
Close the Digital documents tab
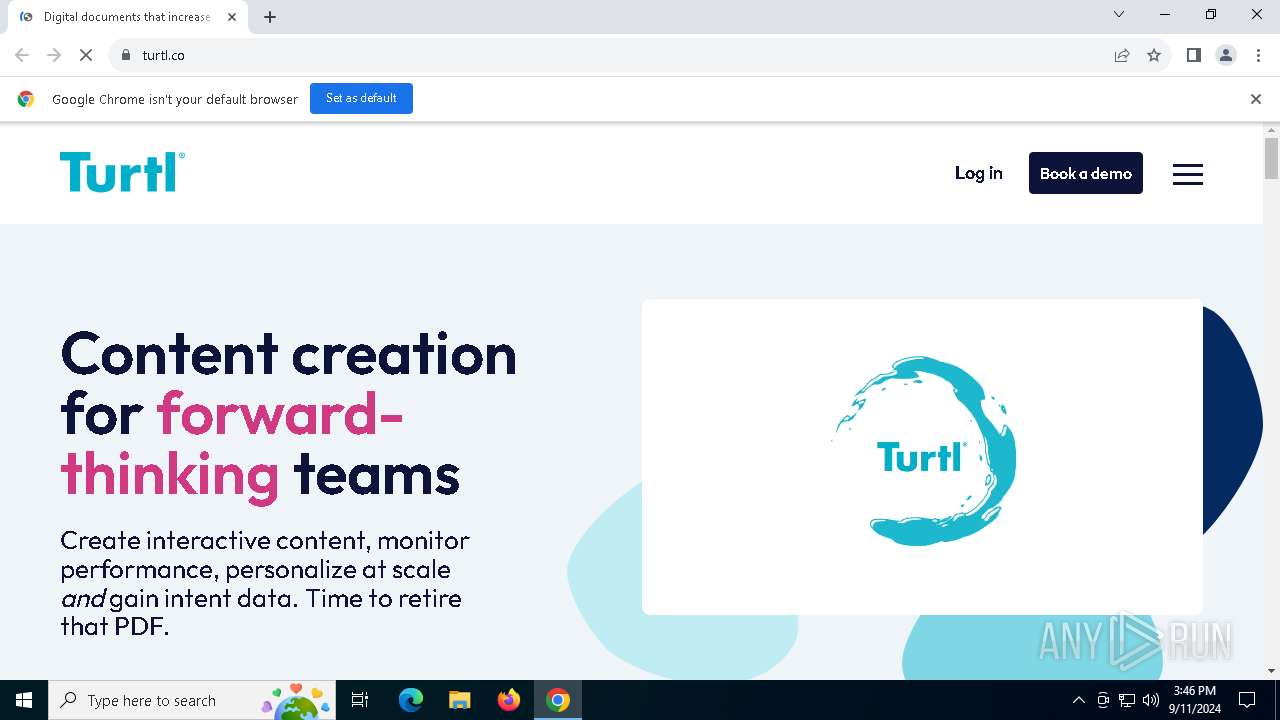pos(231,17)
